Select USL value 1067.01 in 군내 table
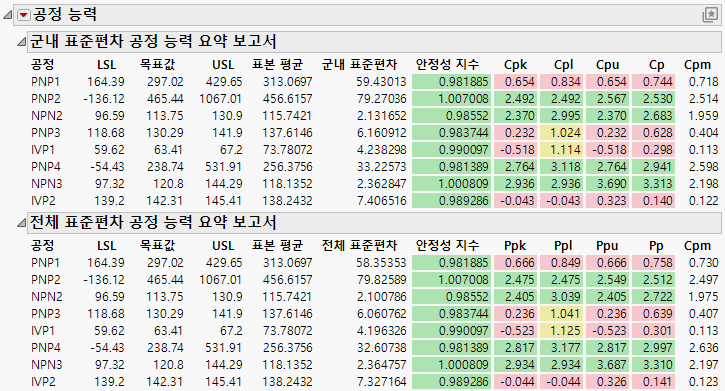Viewport: 725px width, 391px height. point(221,99)
